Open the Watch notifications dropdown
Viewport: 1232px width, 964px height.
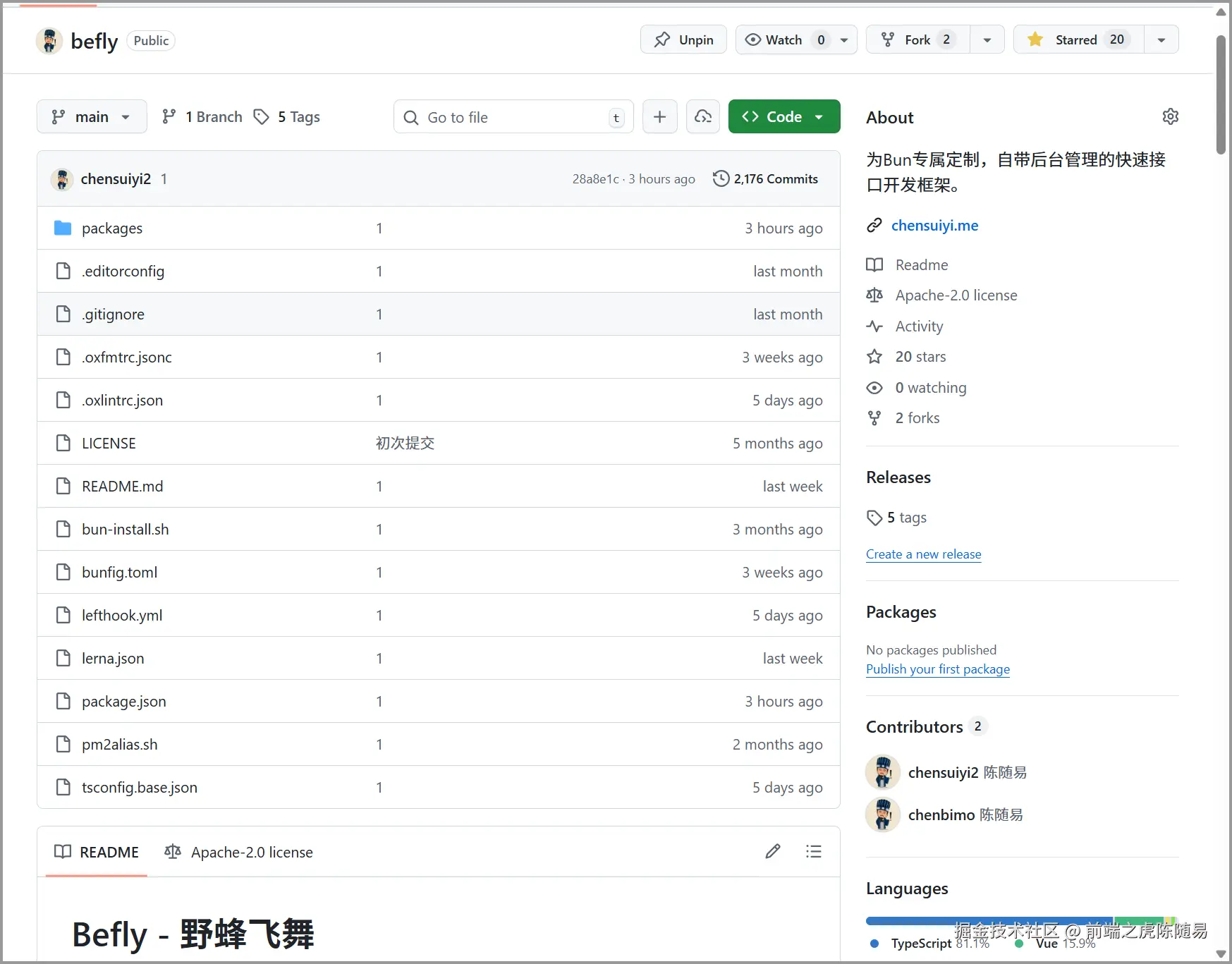[x=796, y=39]
